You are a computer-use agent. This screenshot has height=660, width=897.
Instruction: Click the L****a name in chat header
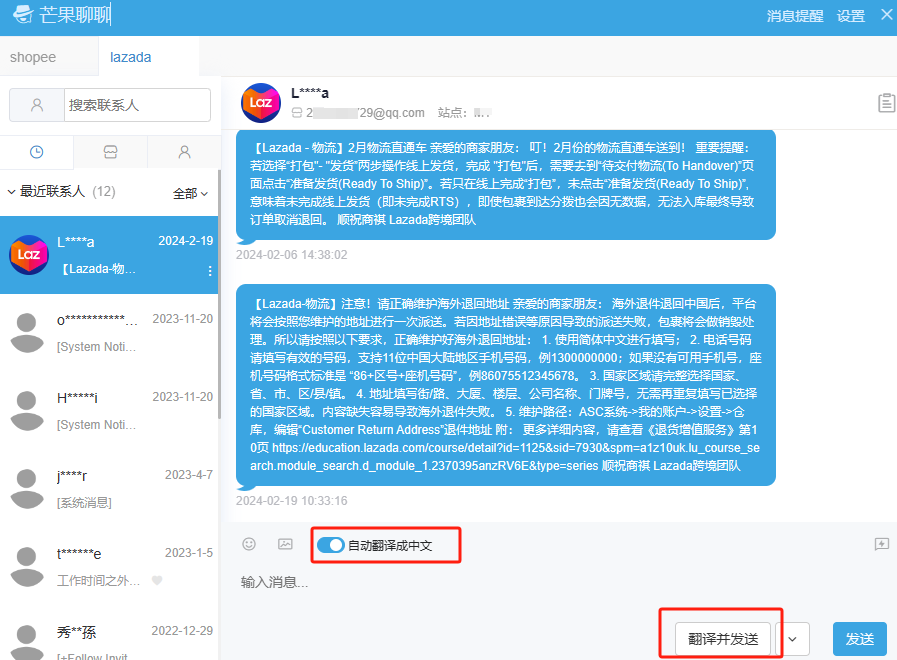310,93
